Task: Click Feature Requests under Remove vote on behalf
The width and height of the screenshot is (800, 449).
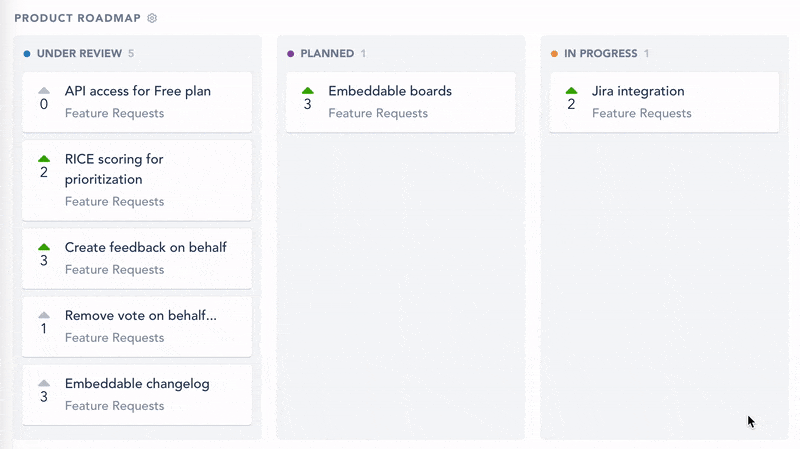Action: tap(114, 338)
